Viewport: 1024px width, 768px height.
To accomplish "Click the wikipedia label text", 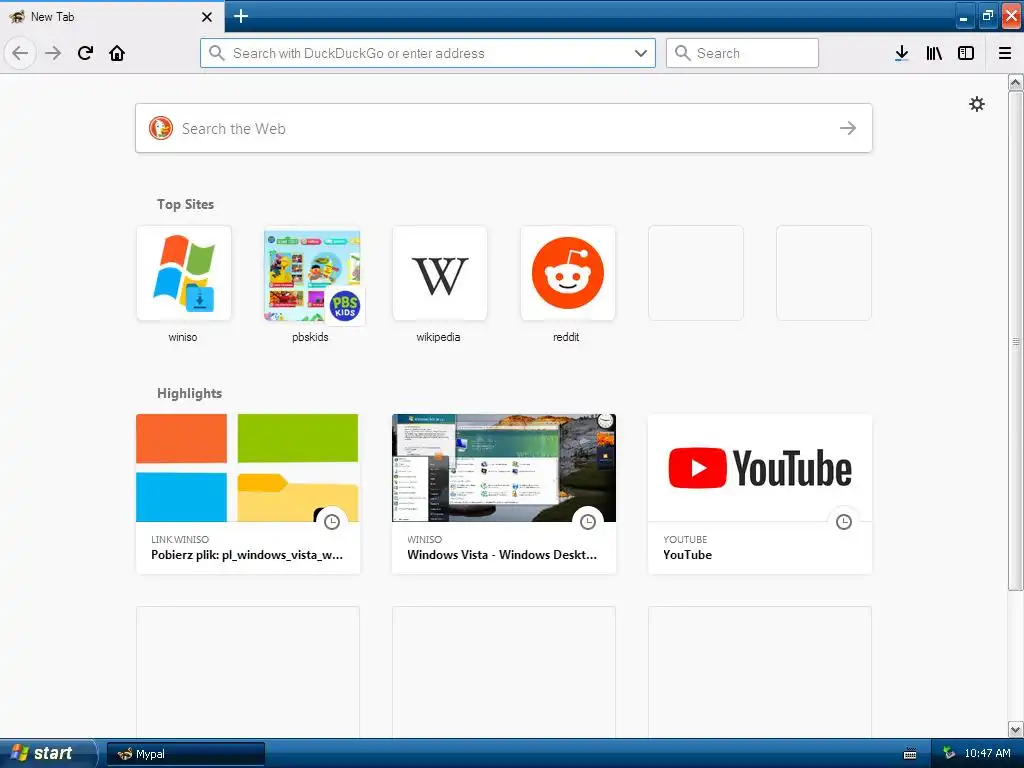I will [438, 337].
